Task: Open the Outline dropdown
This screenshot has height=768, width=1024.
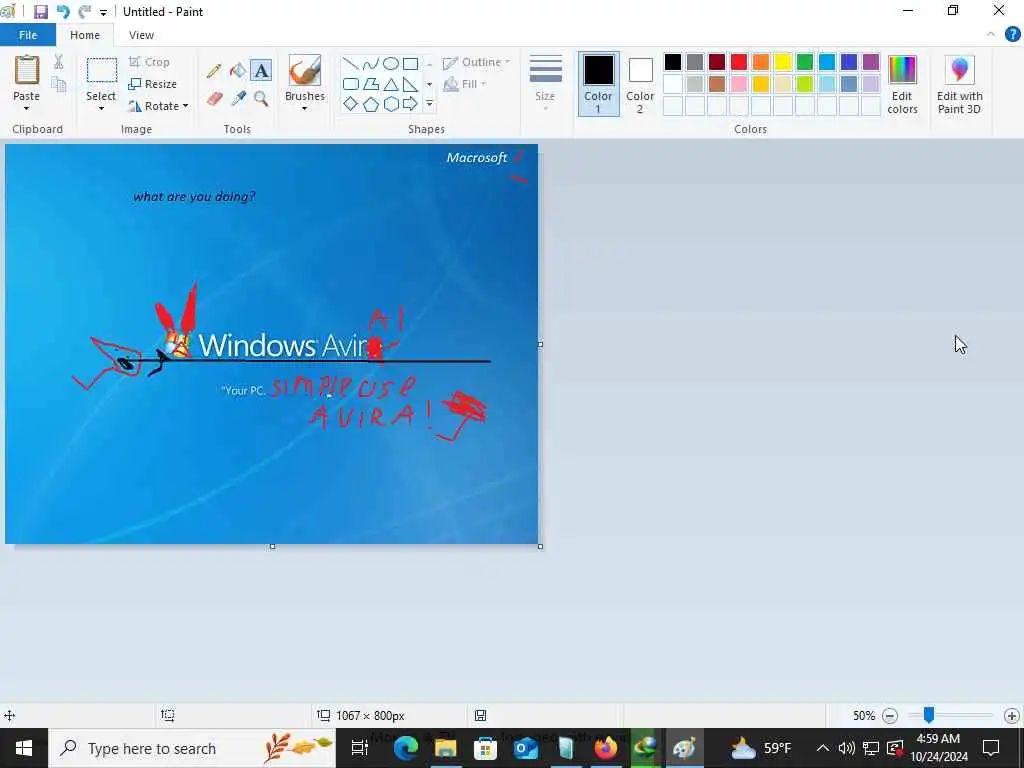Action: click(477, 63)
